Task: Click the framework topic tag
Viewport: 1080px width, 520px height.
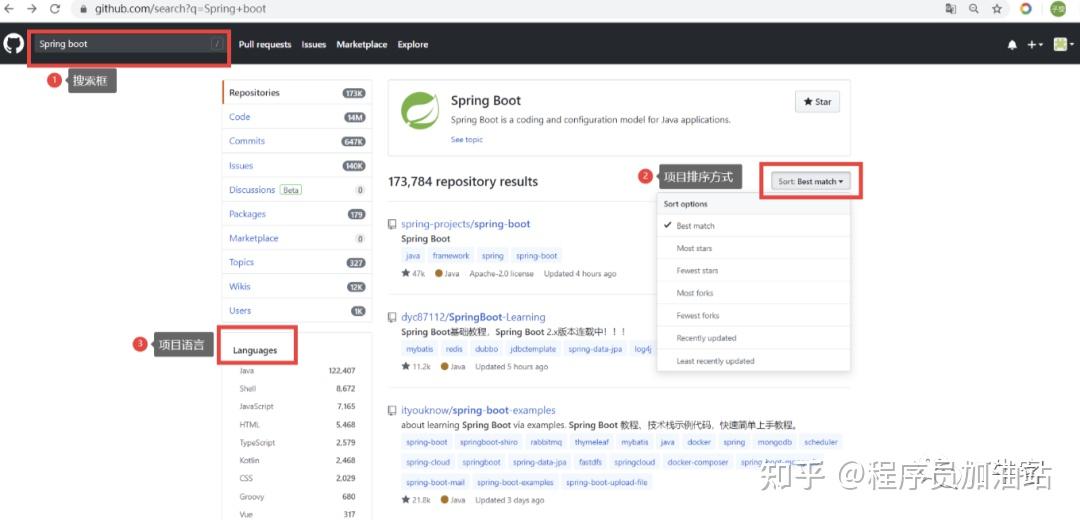Action: pyautogui.click(x=451, y=256)
